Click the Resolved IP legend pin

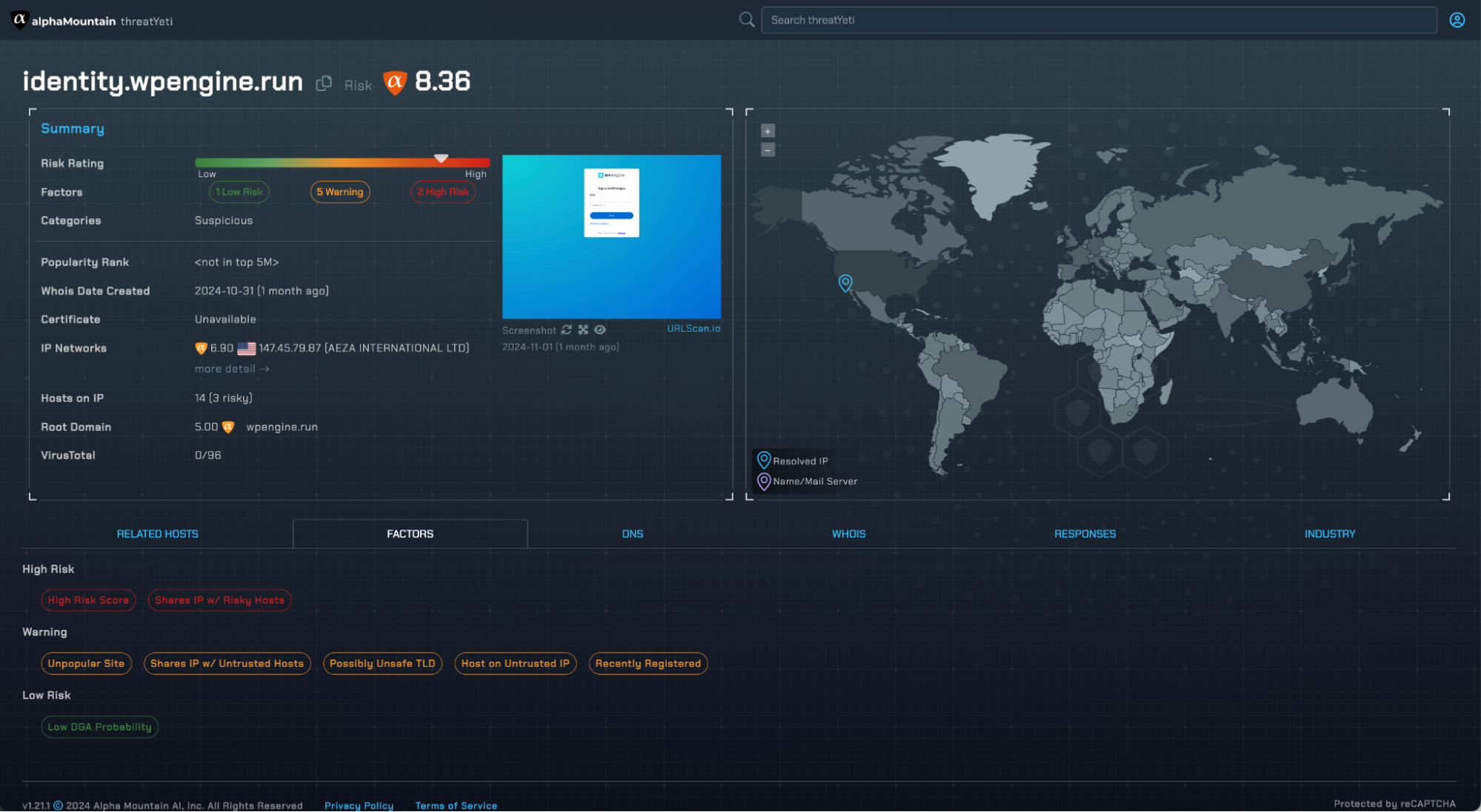point(764,460)
